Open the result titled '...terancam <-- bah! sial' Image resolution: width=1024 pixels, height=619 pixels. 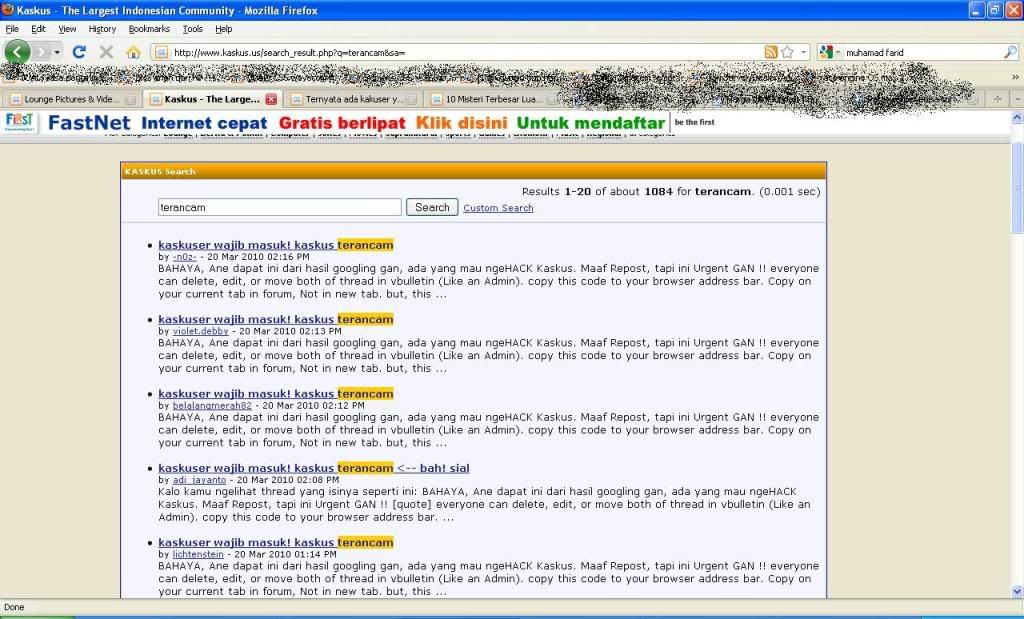coord(313,468)
